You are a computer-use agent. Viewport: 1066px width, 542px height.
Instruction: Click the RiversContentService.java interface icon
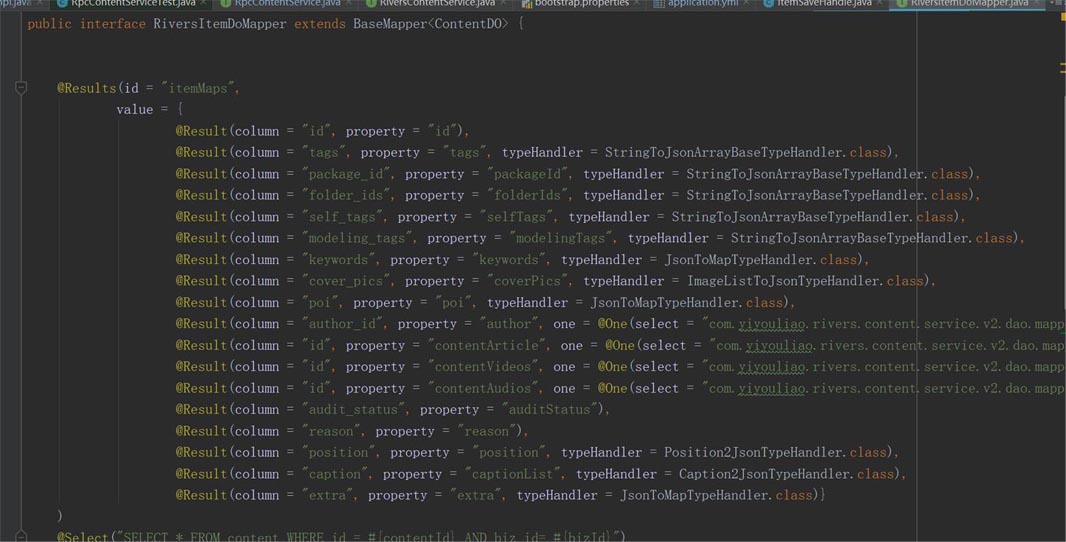click(371, 4)
